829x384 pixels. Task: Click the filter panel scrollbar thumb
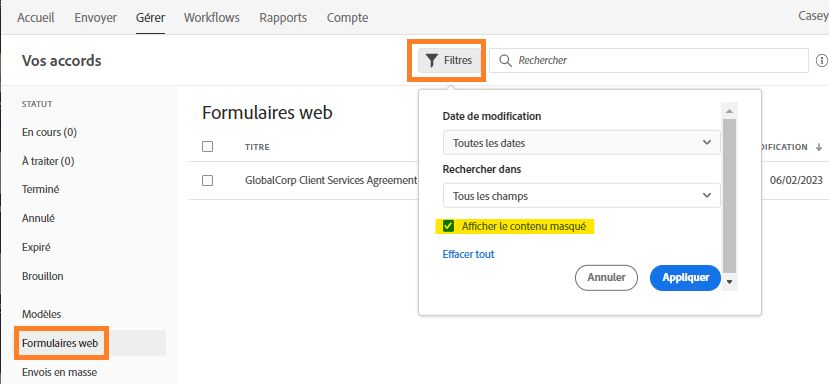[x=730, y=195]
